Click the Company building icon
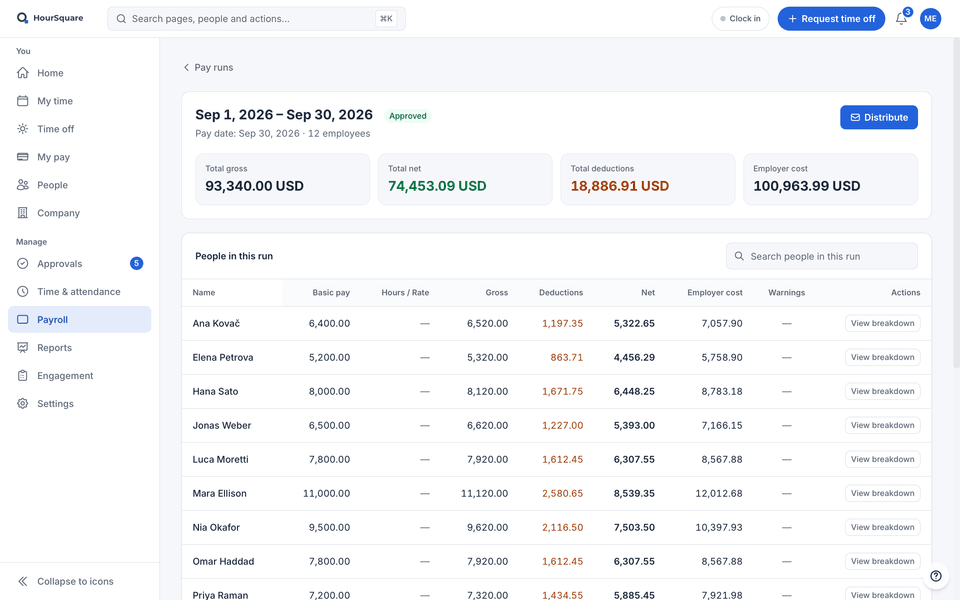Screen dimensions: 960x600 click(23, 213)
